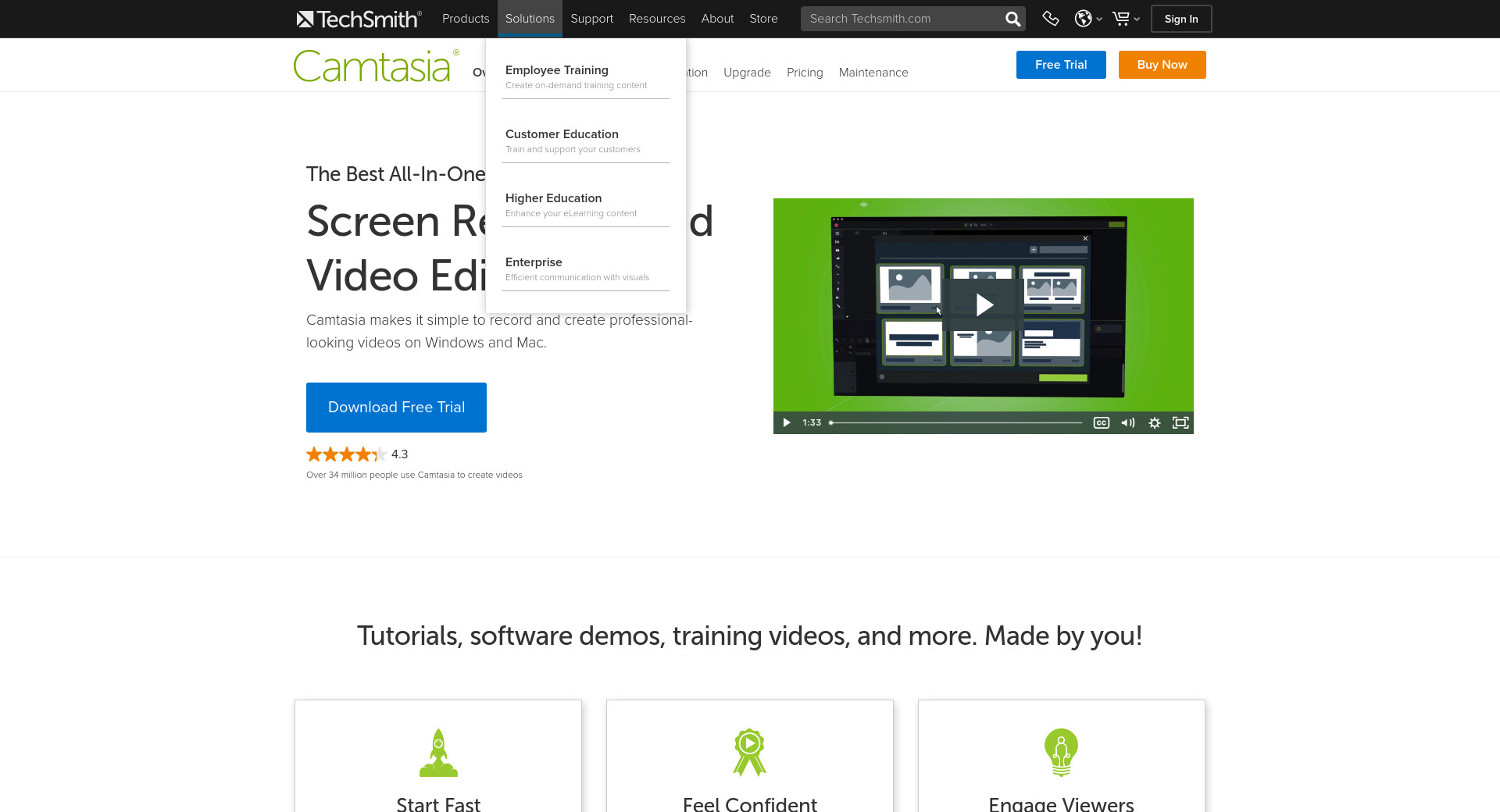This screenshot has width=1500, height=812.
Task: Mute the video volume
Action: coord(1127,422)
